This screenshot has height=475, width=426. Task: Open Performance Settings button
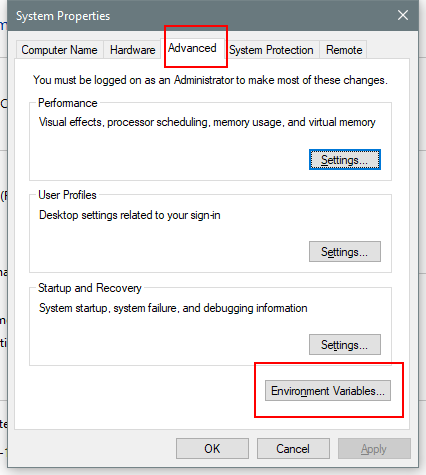point(345,160)
